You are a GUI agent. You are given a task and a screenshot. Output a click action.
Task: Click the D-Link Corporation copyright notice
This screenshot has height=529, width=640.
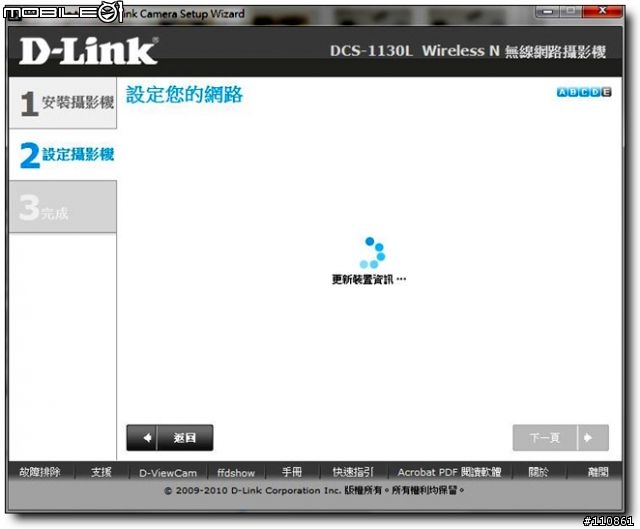tap(314, 490)
